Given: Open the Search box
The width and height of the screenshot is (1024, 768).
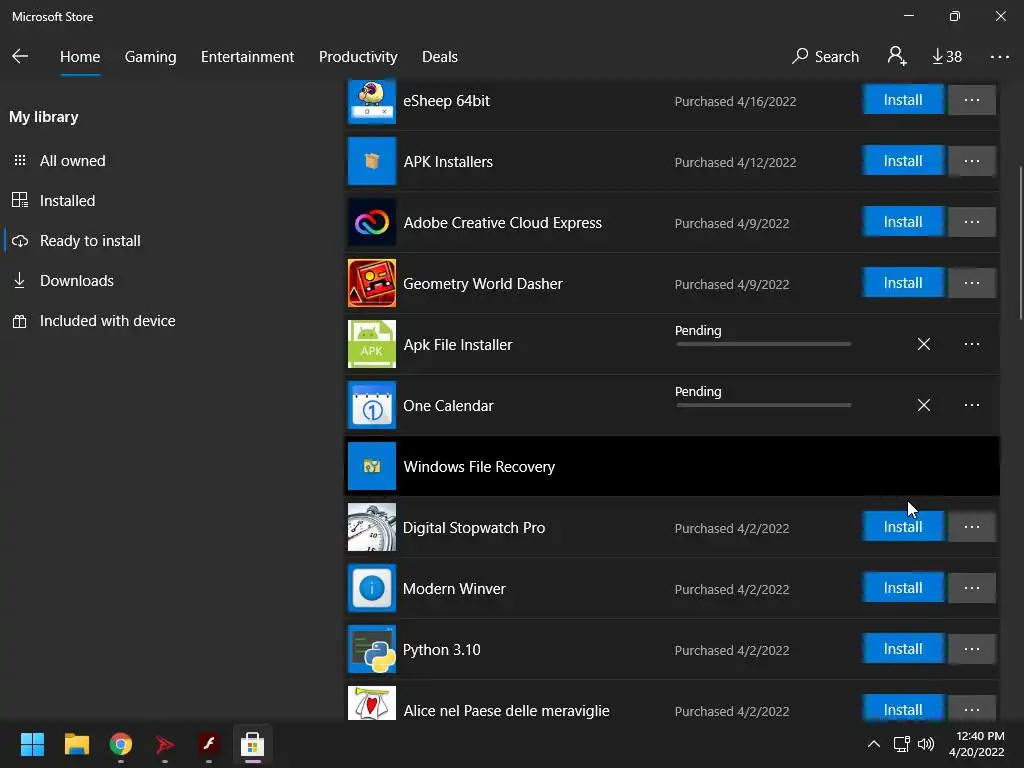Looking at the screenshot, I should tap(825, 57).
